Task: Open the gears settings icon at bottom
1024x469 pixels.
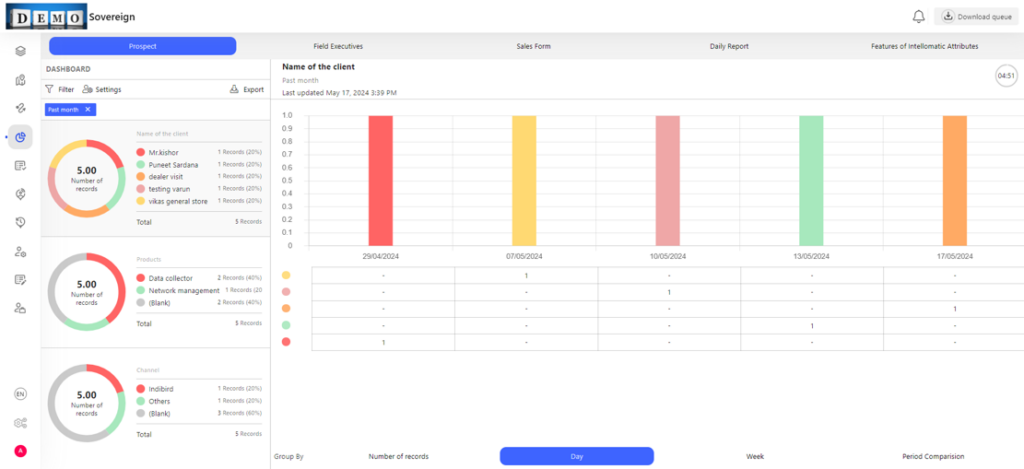Action: click(x=20, y=423)
